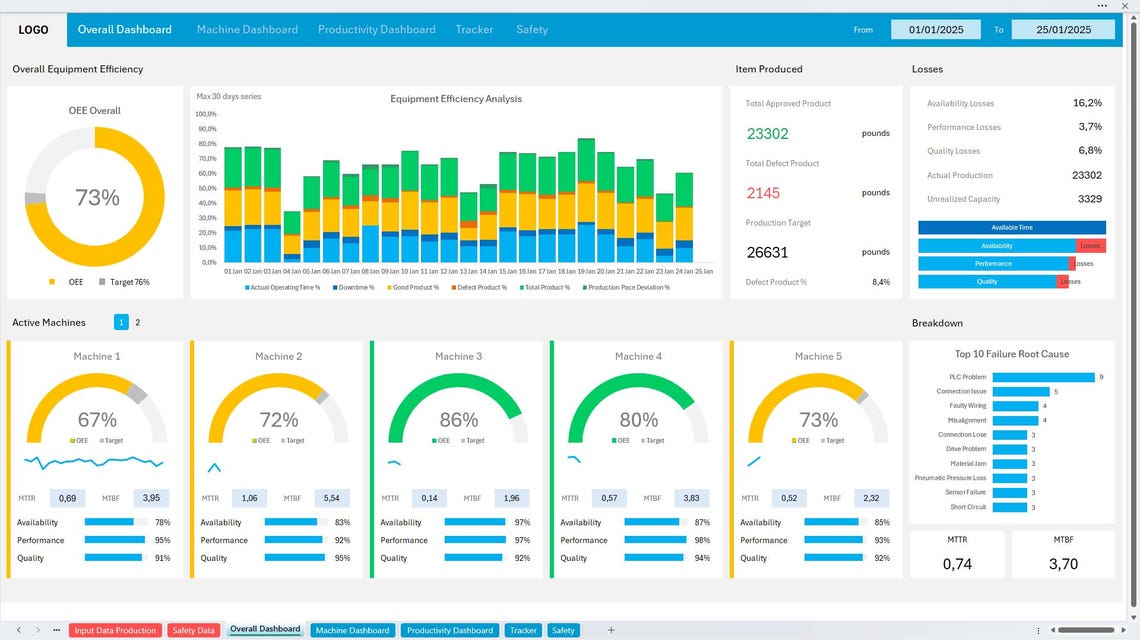
Task: Go to previous sheet with left arrow
Action: [19, 630]
